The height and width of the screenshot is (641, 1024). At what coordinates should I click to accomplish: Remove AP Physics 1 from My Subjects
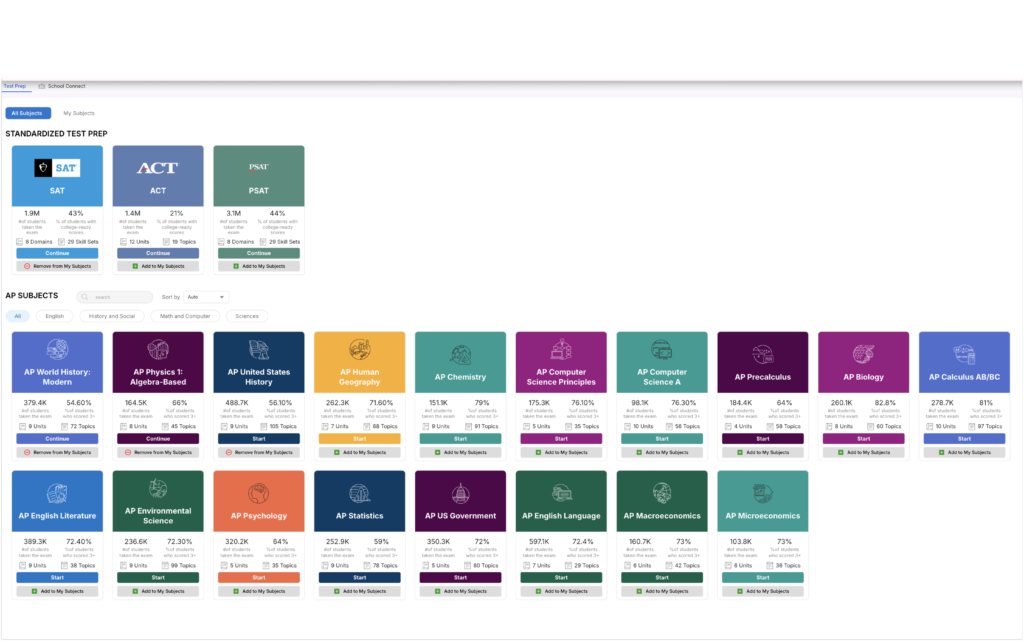[x=158, y=452]
